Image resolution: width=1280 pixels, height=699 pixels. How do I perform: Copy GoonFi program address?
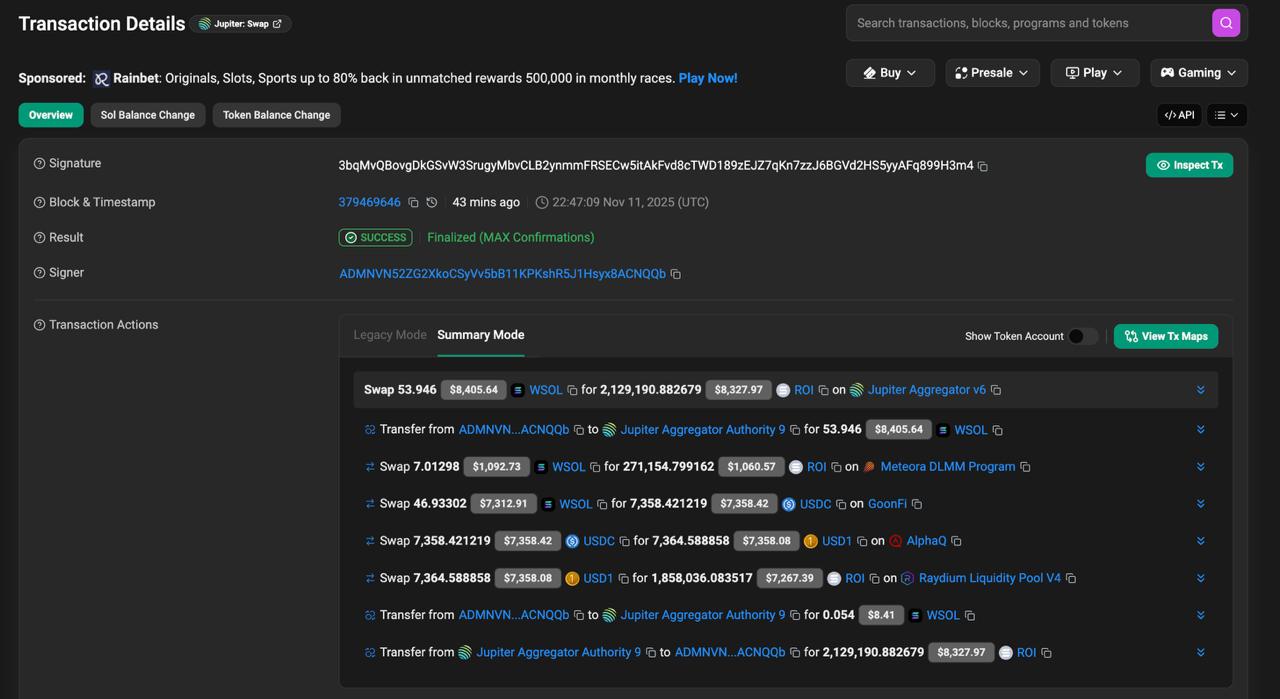917,504
